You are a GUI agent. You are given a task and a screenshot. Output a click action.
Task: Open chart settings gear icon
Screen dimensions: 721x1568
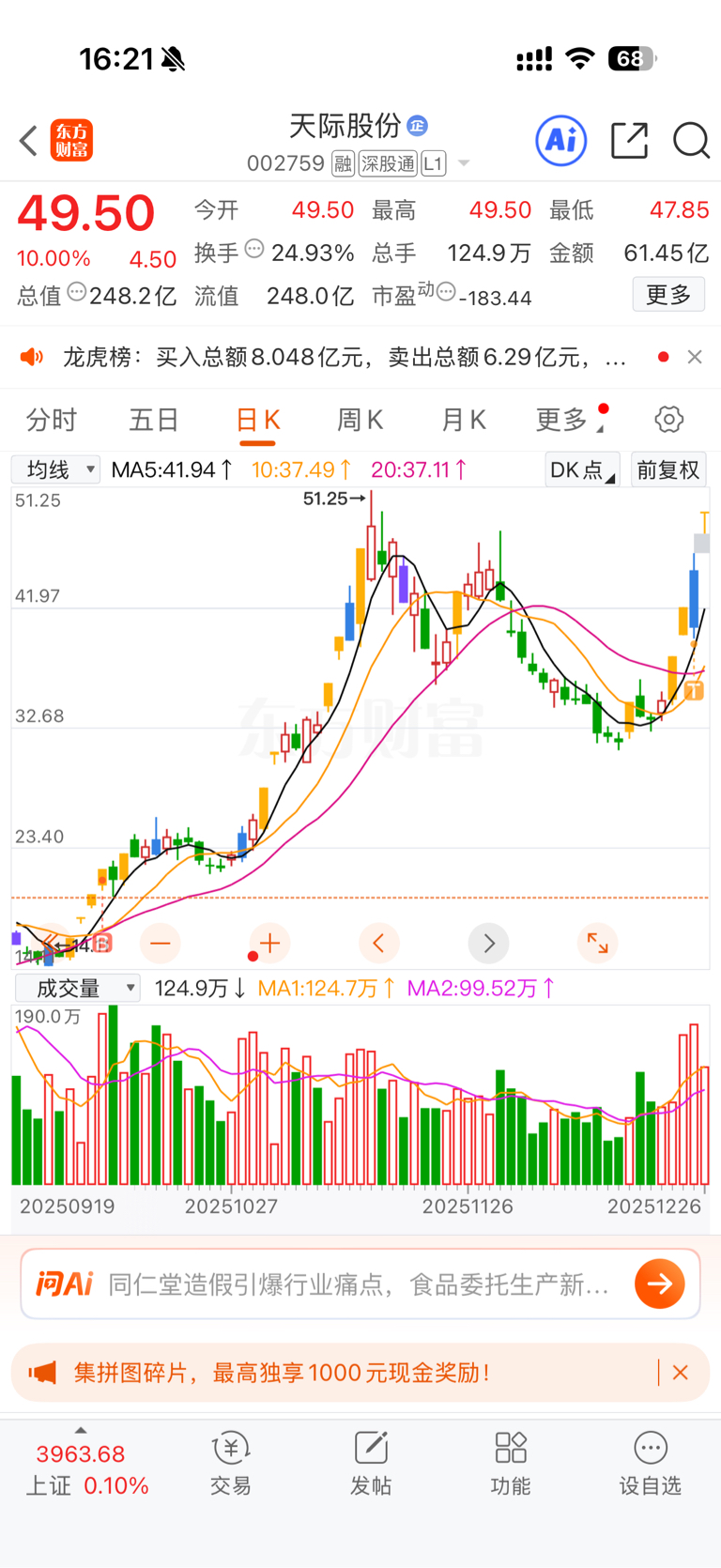pyautogui.click(x=668, y=420)
